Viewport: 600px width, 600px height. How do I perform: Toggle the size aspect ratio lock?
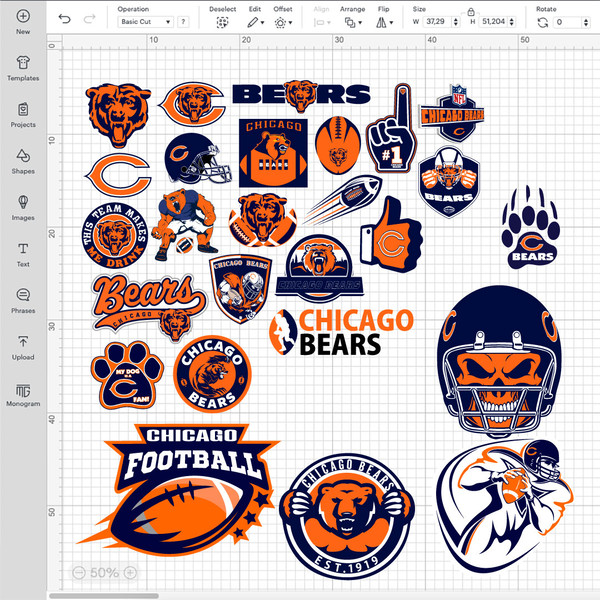(x=471, y=12)
